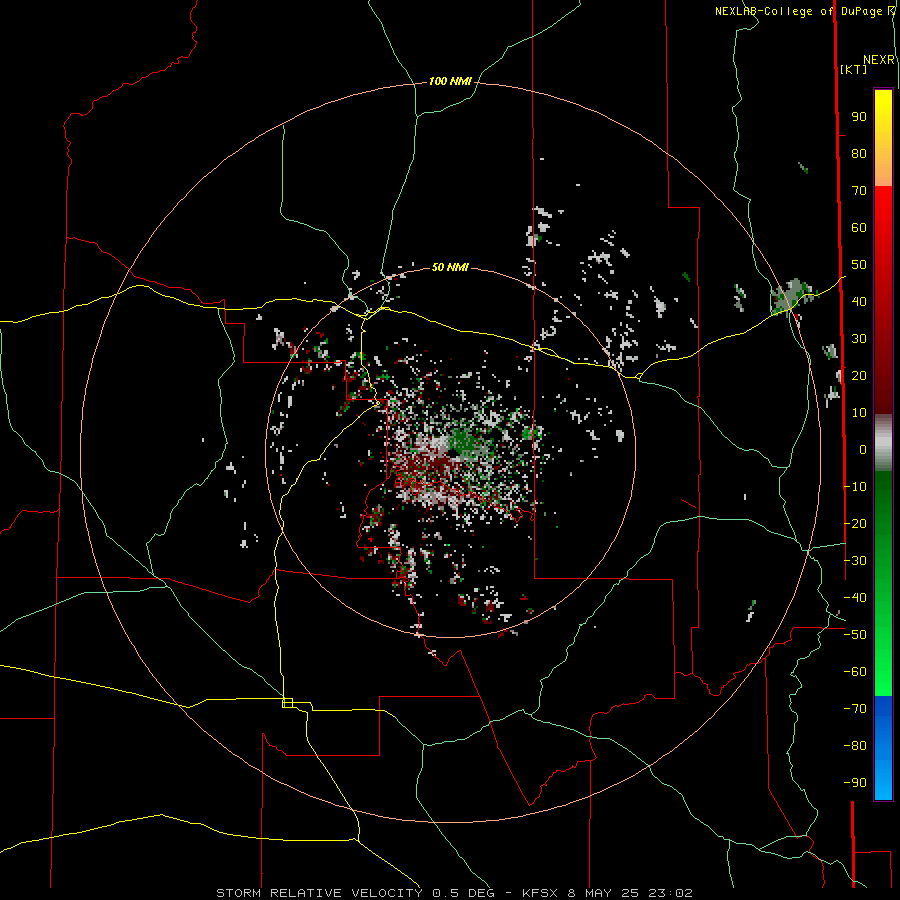This screenshot has width=900, height=900.
Task: Click the positive 90 value on the velocity scale
Action: point(859,117)
